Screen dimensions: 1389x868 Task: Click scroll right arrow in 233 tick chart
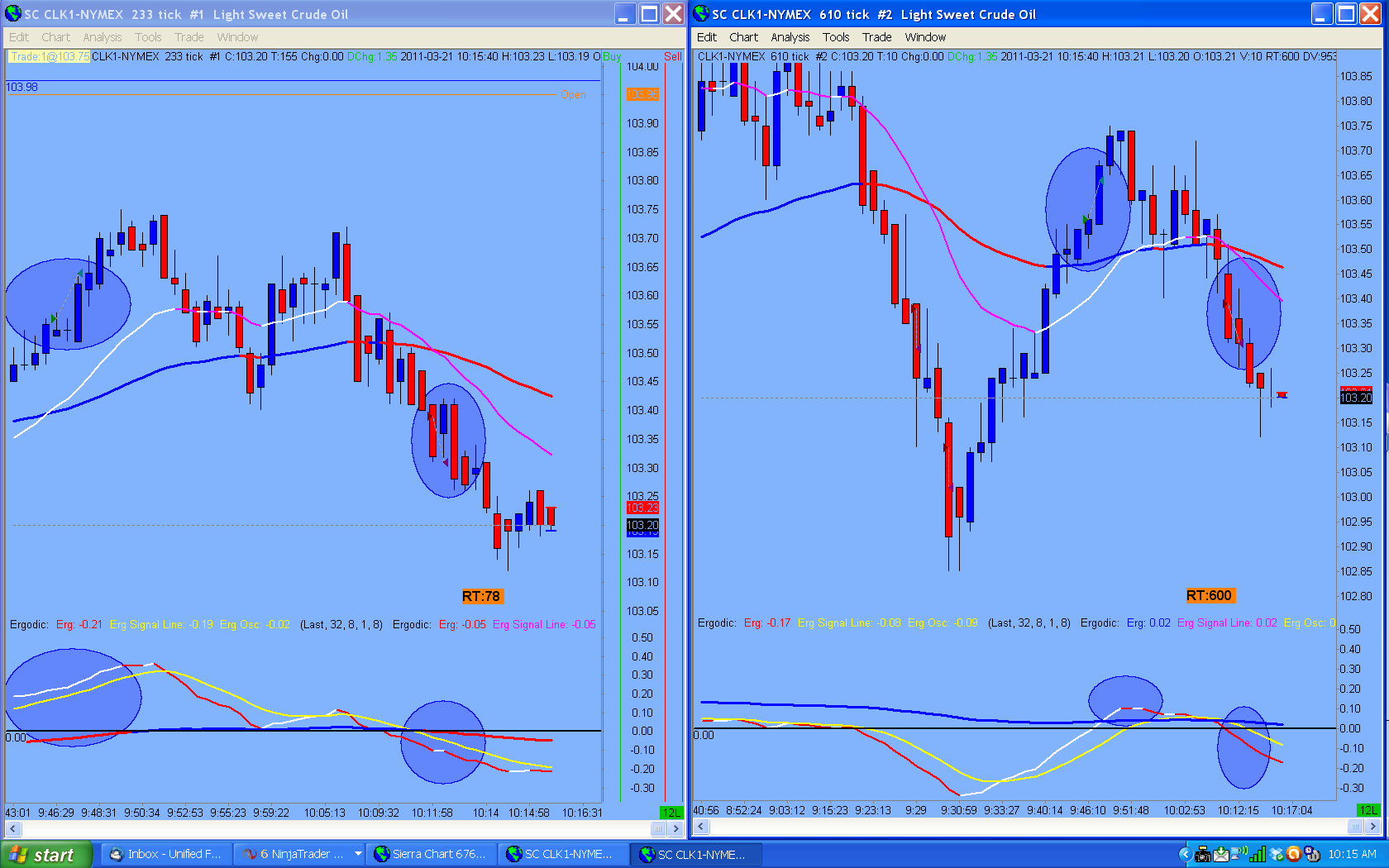click(x=675, y=828)
